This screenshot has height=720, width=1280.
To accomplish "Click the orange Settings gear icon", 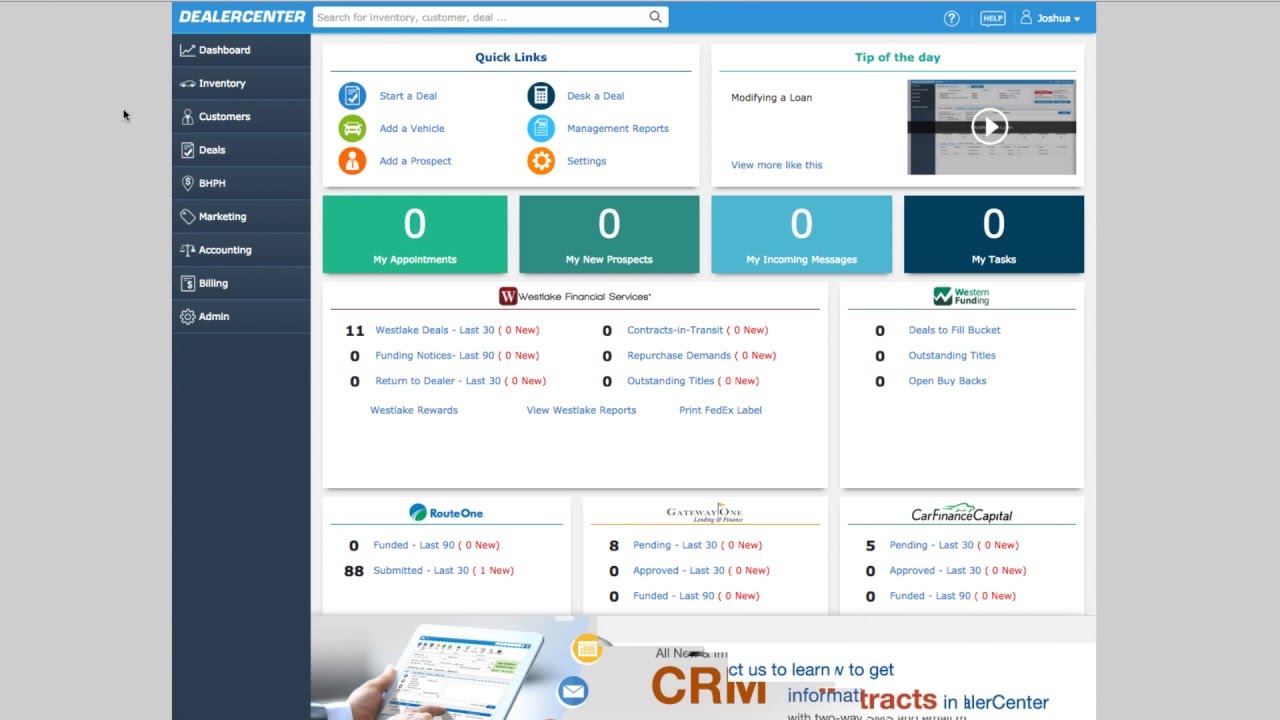I will [x=541, y=161].
